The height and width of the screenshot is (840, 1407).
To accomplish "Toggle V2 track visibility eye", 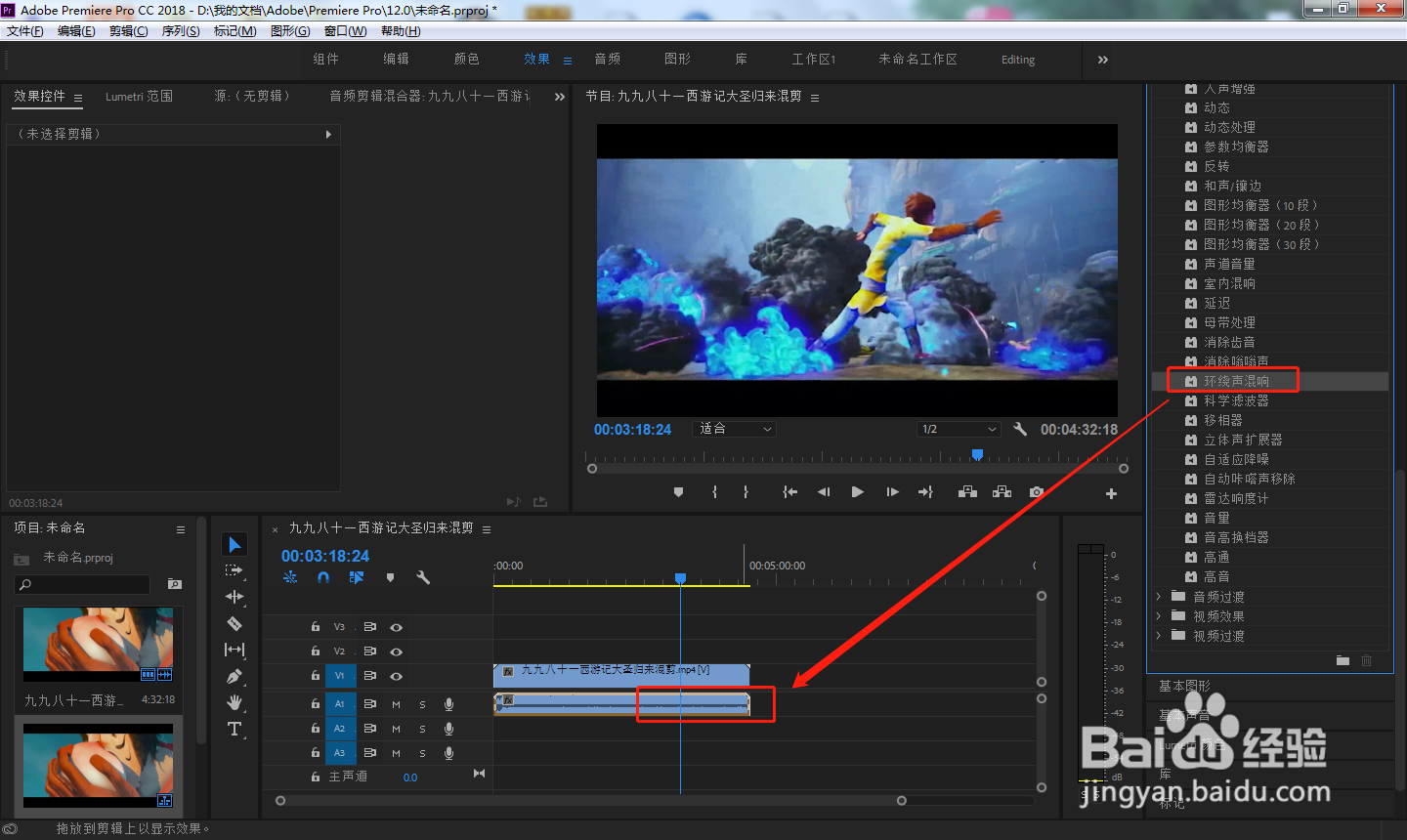I will [x=397, y=651].
